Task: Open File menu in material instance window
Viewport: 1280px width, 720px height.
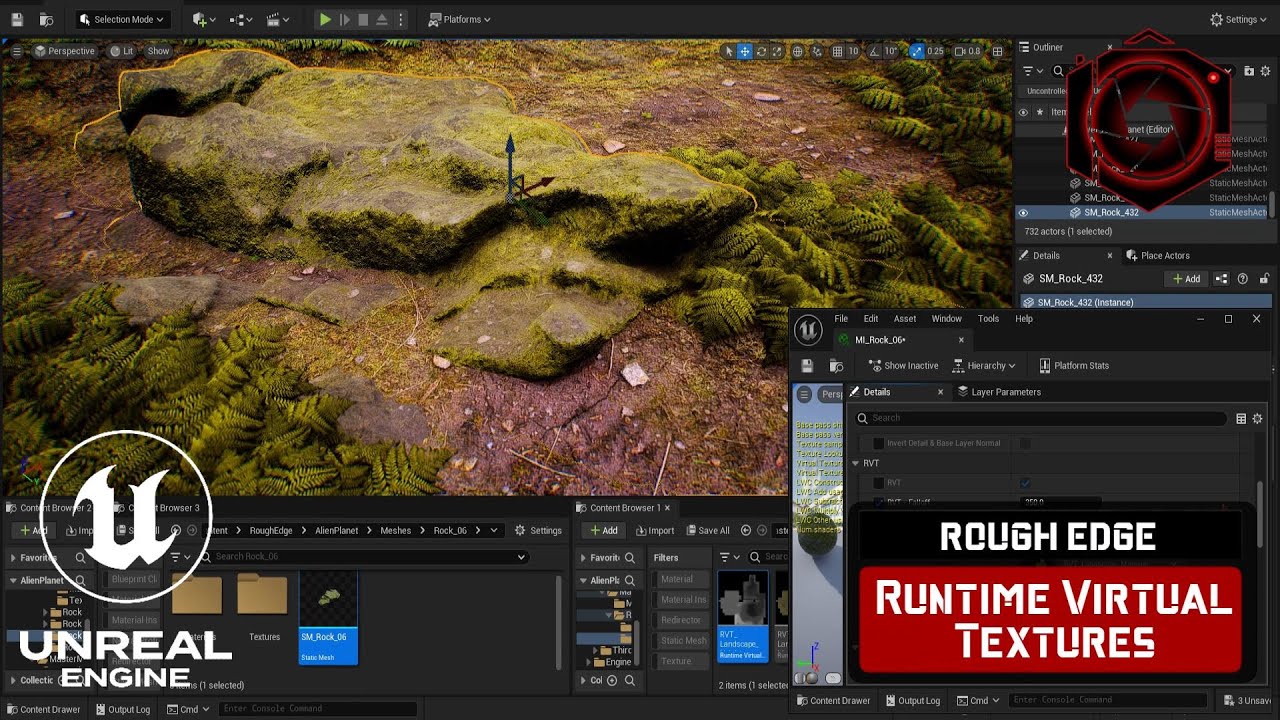Action: coord(841,319)
